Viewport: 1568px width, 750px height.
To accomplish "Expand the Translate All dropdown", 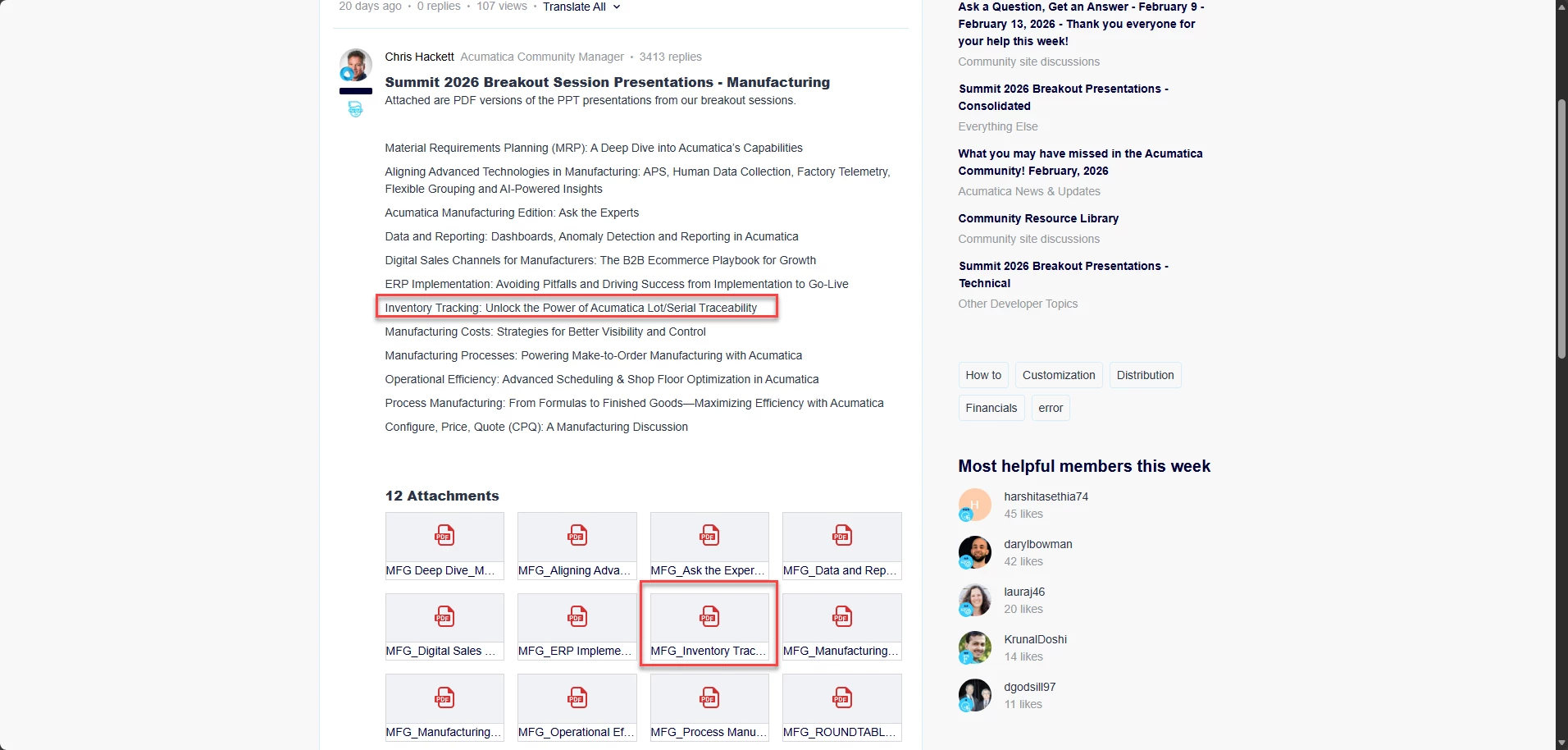I will point(581,7).
